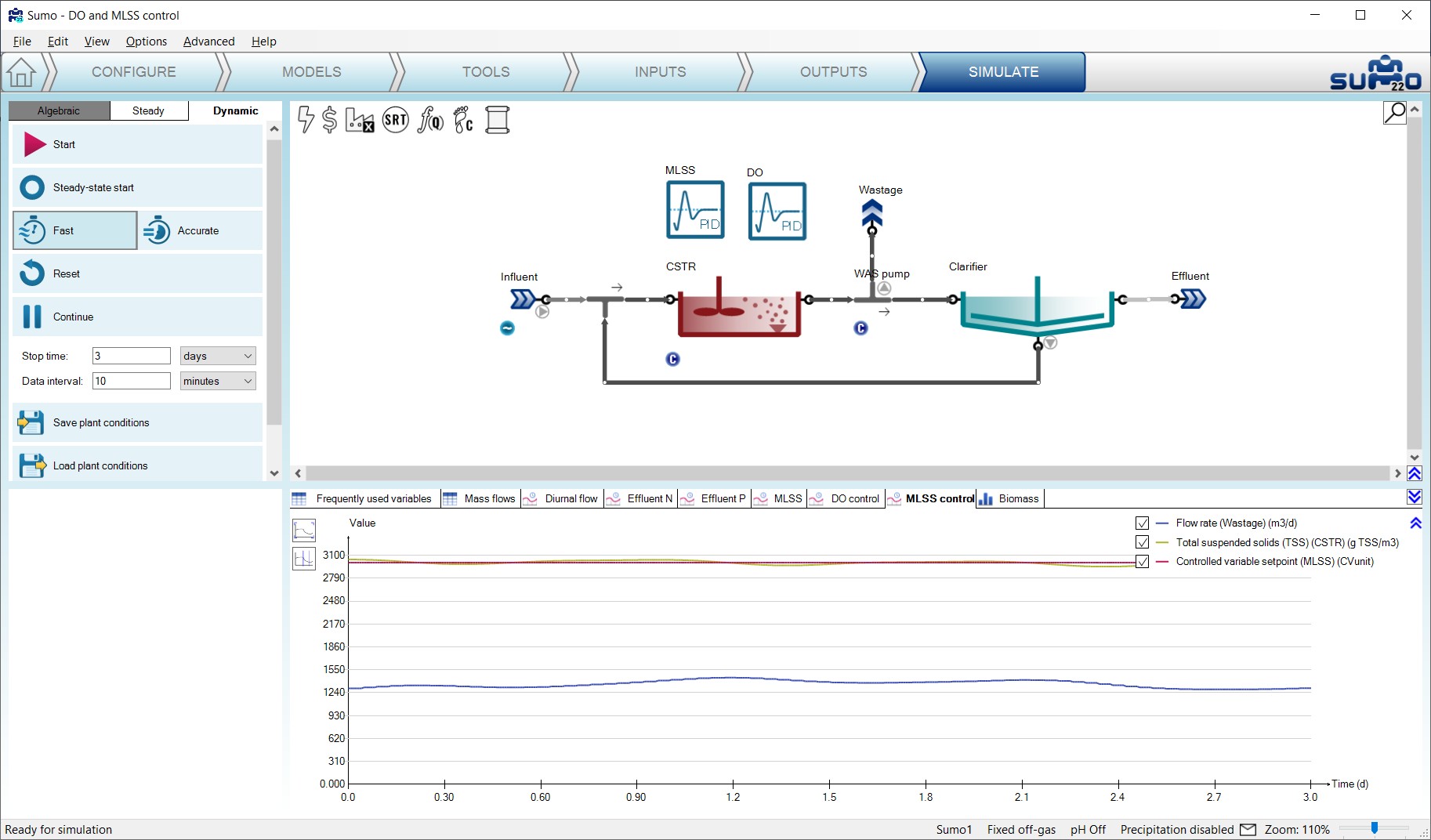Click the envelope icon in status bar
Image resolution: width=1431 pixels, height=840 pixels.
pyautogui.click(x=1248, y=829)
